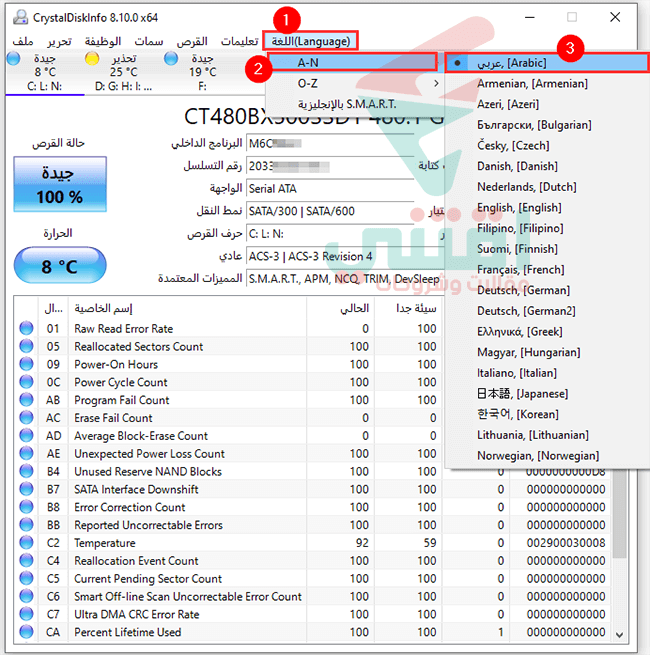Screen dimensions: 650x655
Task: Click status orb of Unexpected Power Loss Count row
Action: pyautogui.click(x=26, y=453)
